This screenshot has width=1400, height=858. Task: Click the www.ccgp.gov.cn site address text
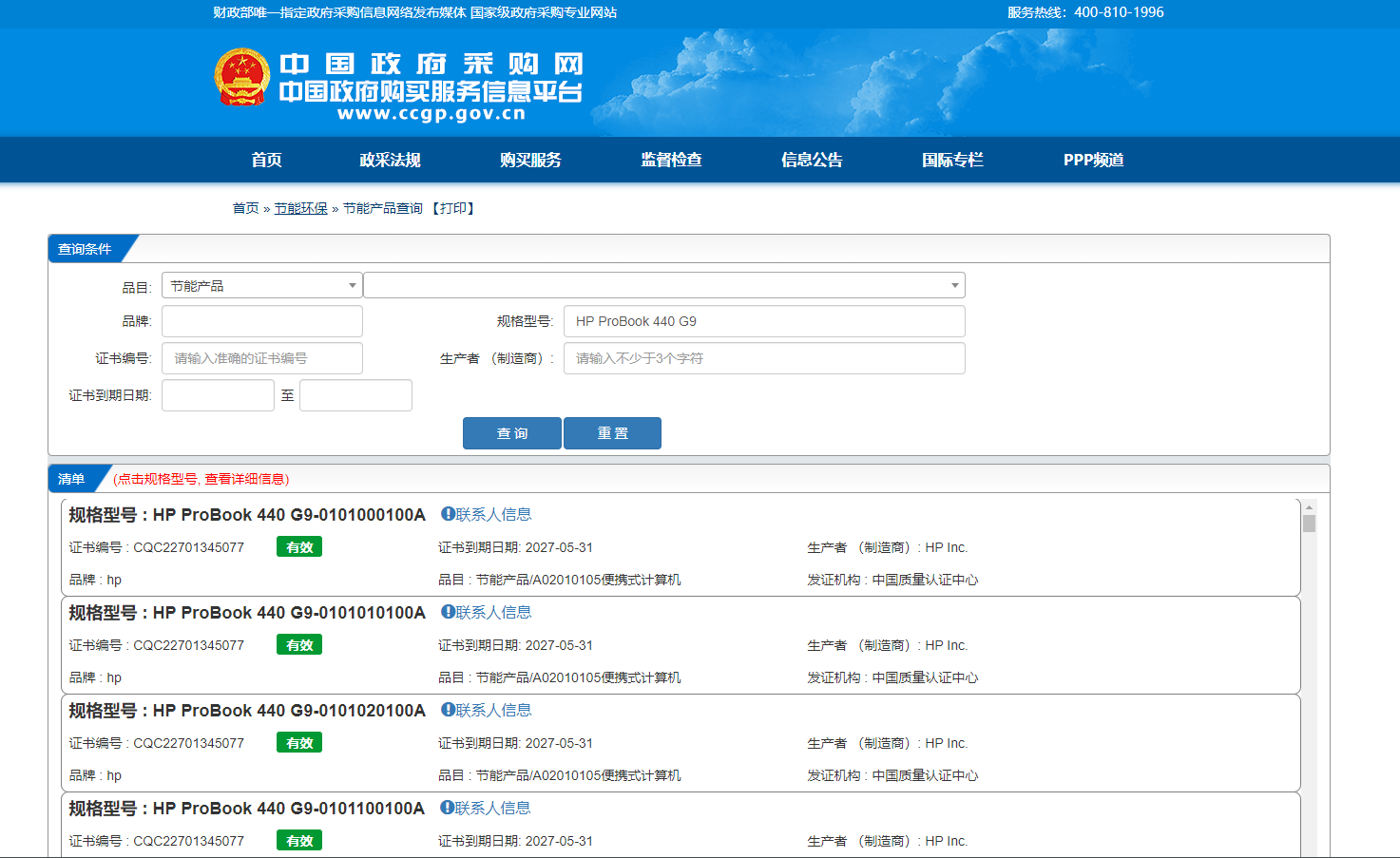click(432, 113)
